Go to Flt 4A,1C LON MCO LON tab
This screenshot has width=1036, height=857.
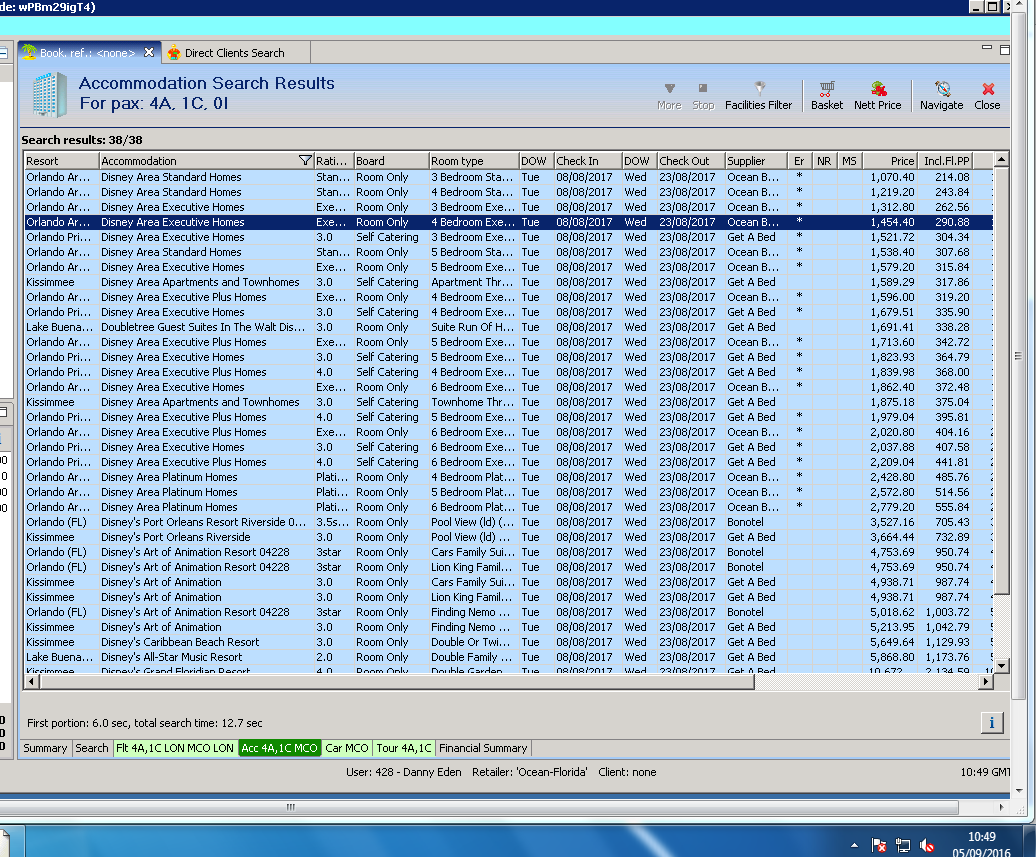coord(174,748)
